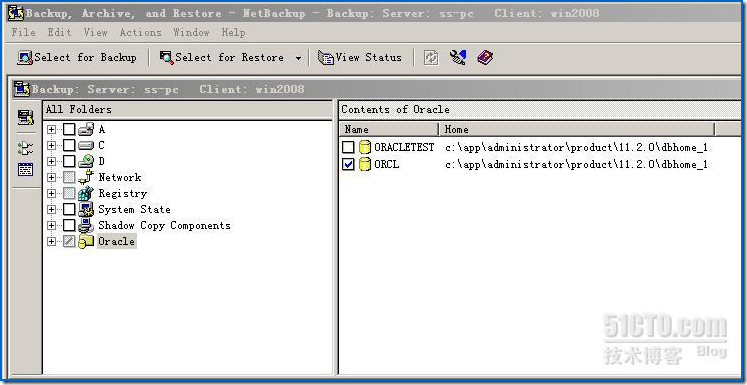747x385 pixels.
Task: Click the help book toolbar icon
Action: (x=485, y=58)
